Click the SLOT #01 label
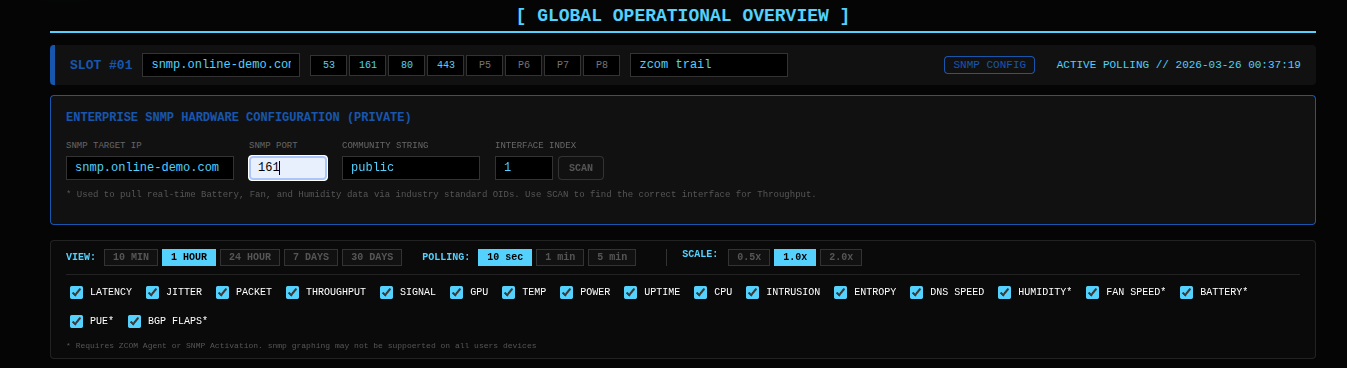Image resolution: width=1347 pixels, height=368 pixels. point(101,65)
